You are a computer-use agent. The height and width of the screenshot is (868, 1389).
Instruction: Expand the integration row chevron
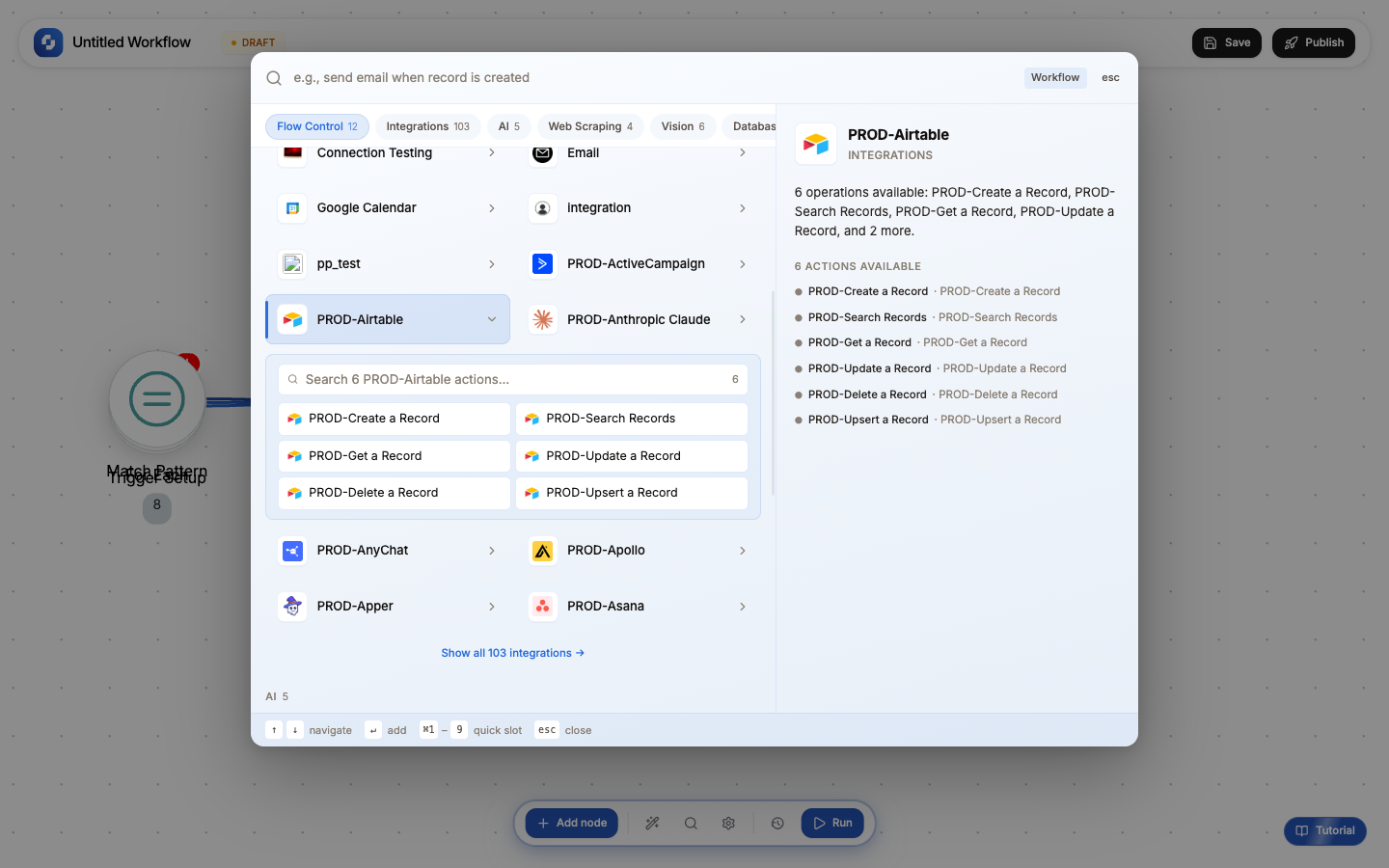[x=743, y=208]
